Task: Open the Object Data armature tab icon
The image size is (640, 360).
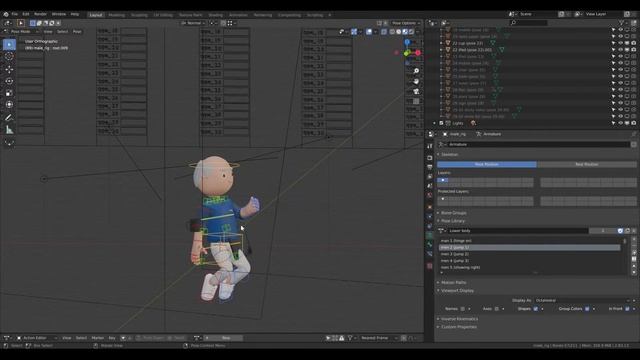Action: [x=430, y=236]
